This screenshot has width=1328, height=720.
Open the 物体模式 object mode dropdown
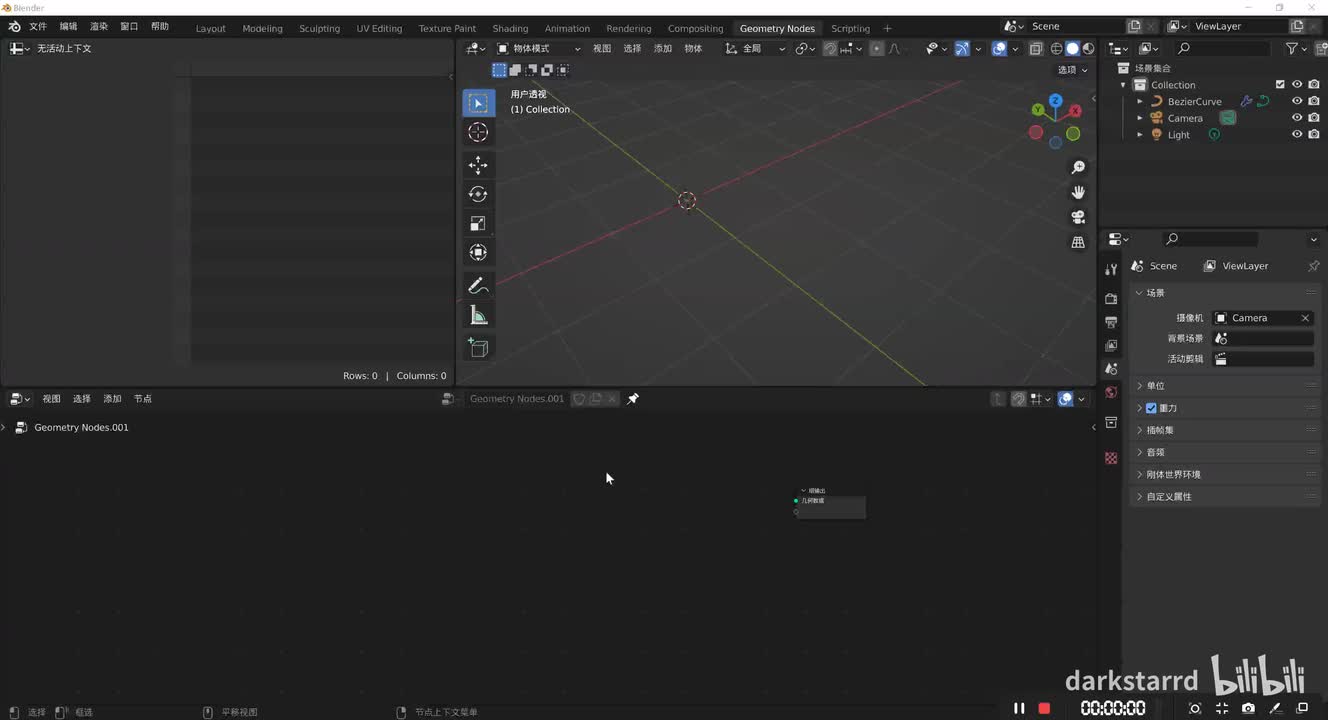(539, 48)
